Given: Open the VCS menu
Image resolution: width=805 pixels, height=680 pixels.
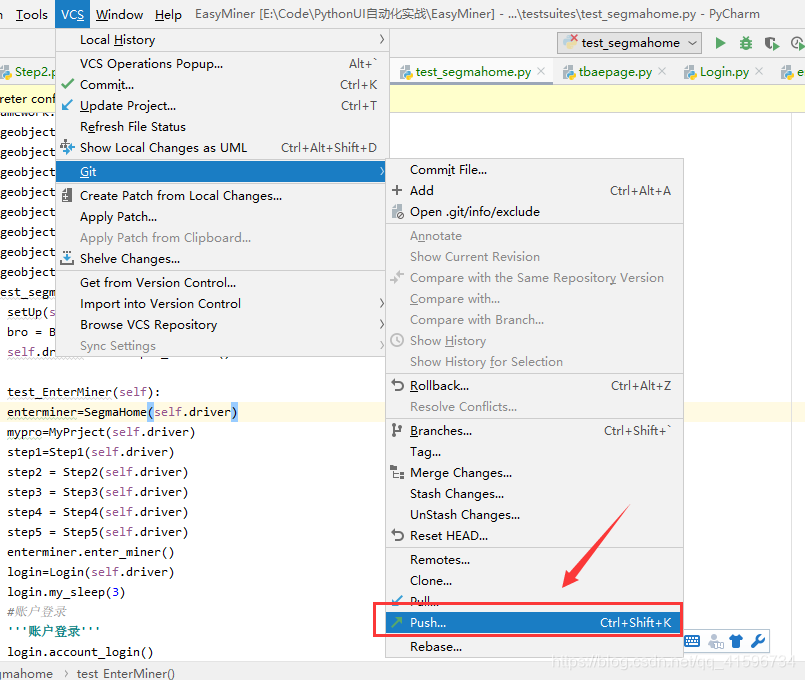Looking at the screenshot, I should click(x=72, y=14).
